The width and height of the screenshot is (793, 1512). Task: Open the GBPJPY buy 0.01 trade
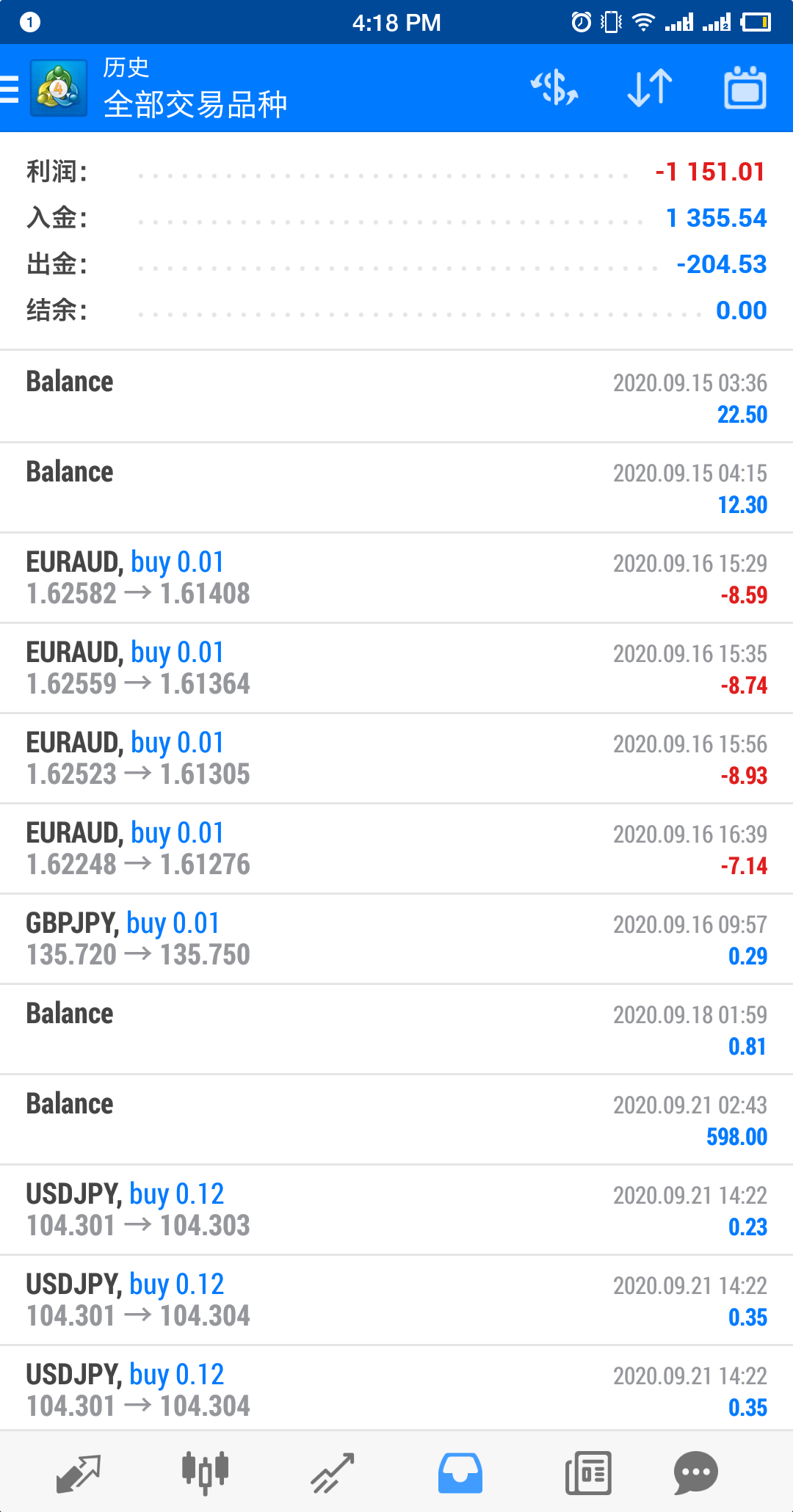(x=396, y=939)
